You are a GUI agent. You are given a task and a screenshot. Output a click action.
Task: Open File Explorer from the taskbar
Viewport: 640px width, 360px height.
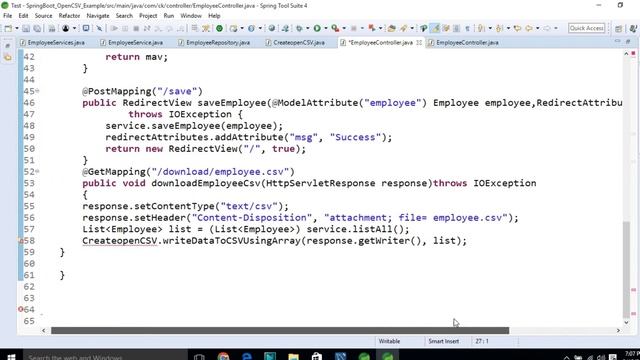pos(293,356)
